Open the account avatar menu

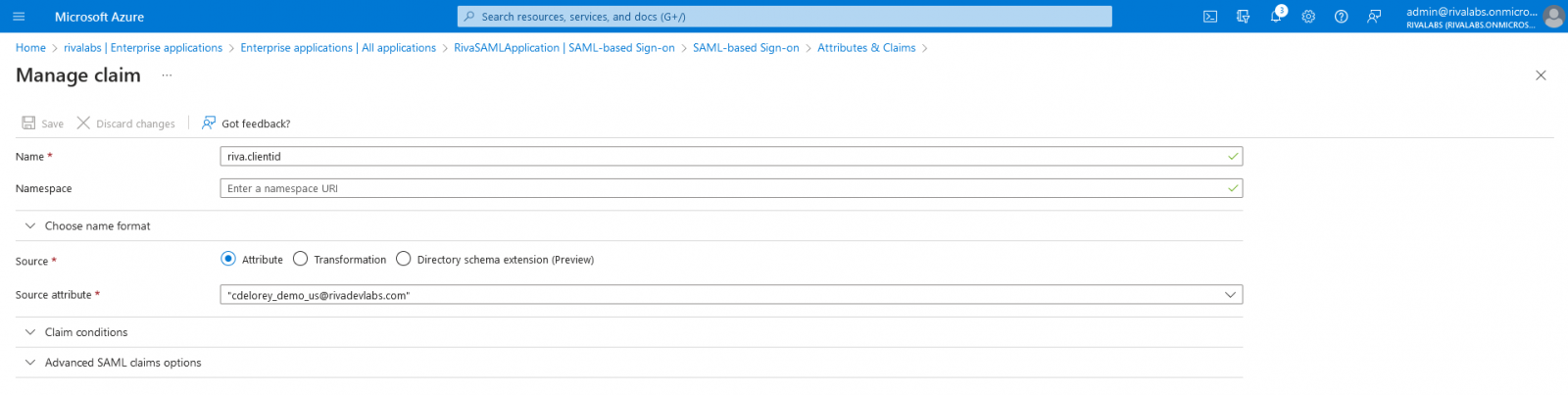pyautogui.click(x=1553, y=17)
